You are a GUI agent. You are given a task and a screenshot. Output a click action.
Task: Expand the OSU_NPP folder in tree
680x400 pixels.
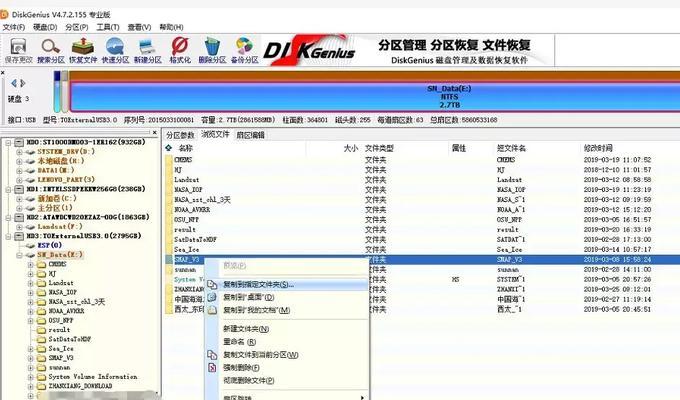[30, 321]
